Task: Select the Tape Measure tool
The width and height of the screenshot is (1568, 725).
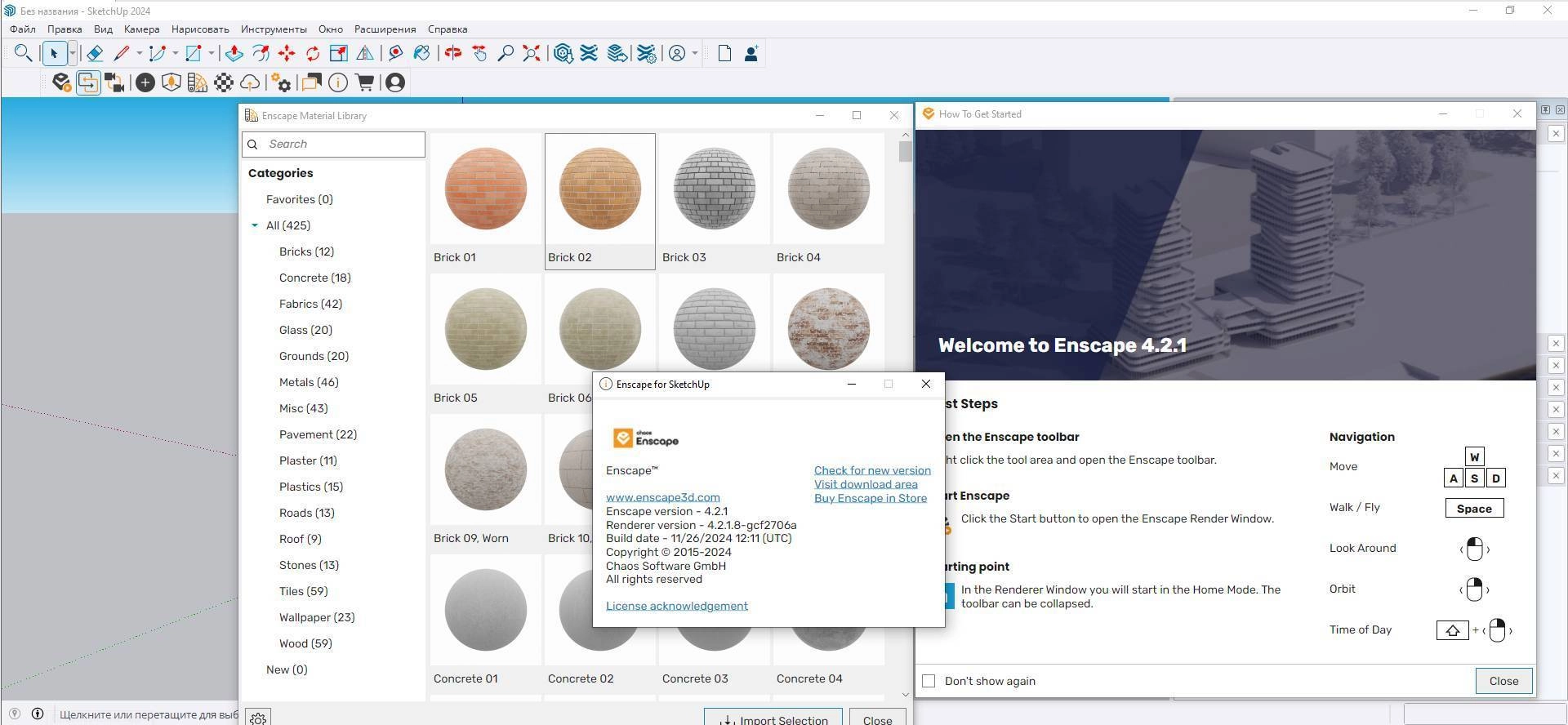Action: click(x=396, y=53)
